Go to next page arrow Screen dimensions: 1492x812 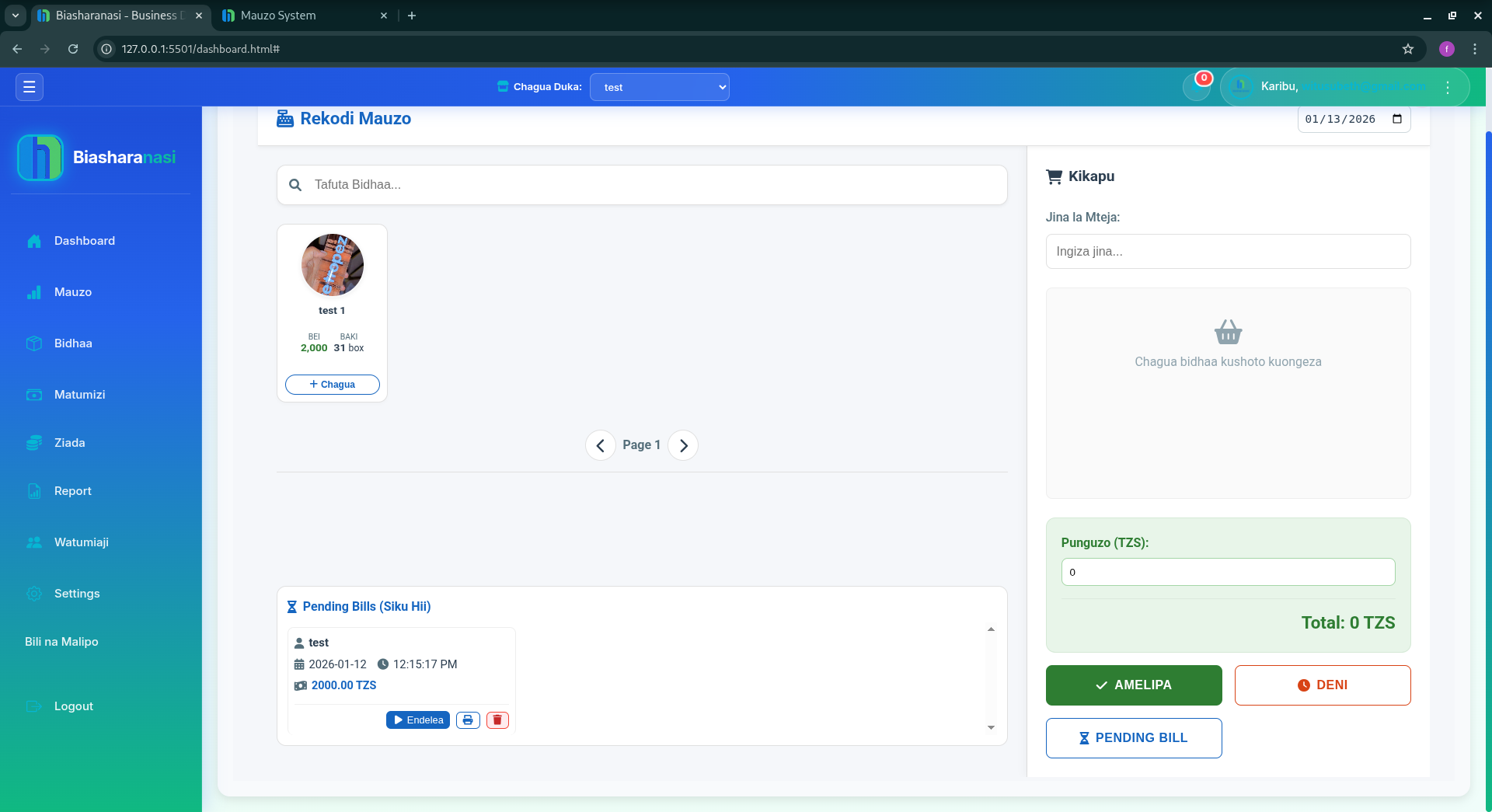683,445
